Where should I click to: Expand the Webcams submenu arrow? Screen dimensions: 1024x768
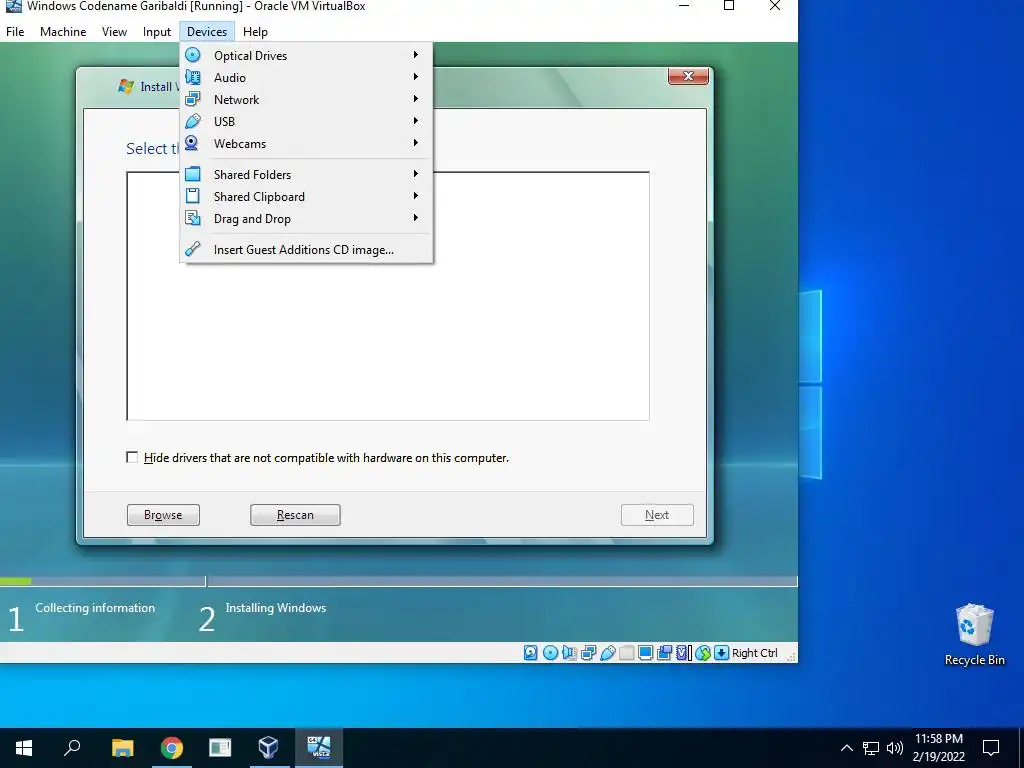(x=415, y=143)
